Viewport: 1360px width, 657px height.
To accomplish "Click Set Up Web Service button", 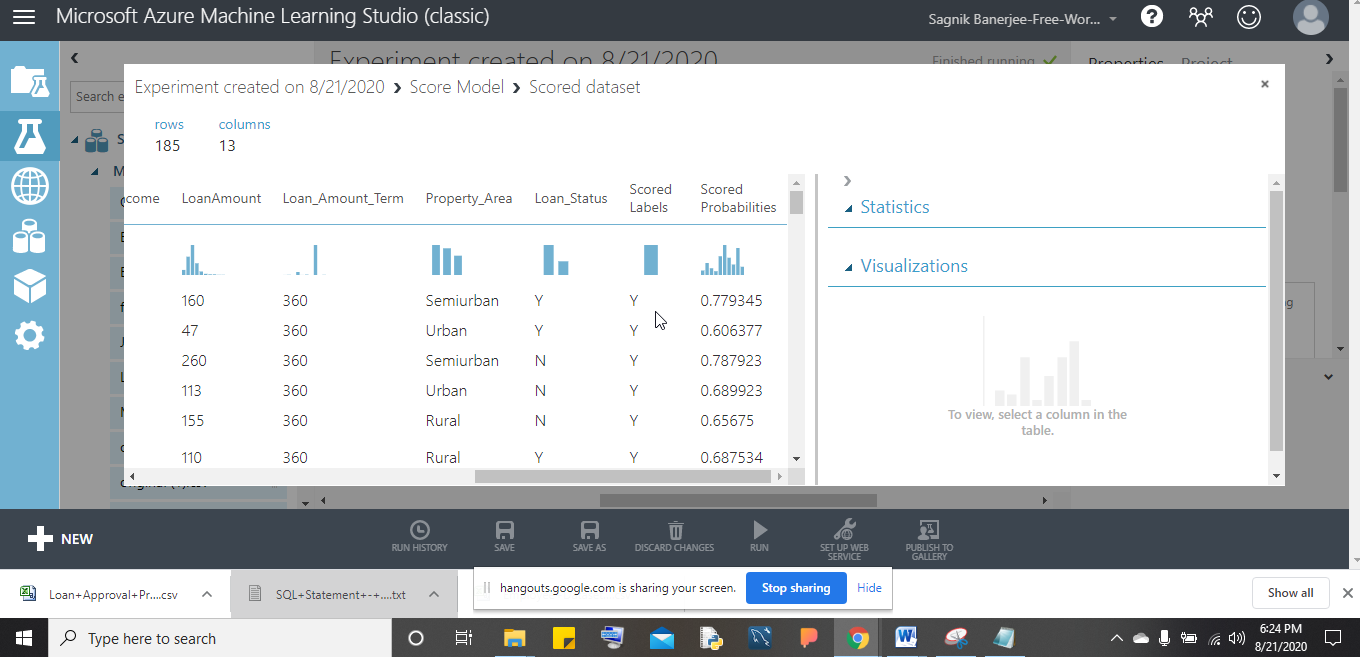I will pos(844,539).
